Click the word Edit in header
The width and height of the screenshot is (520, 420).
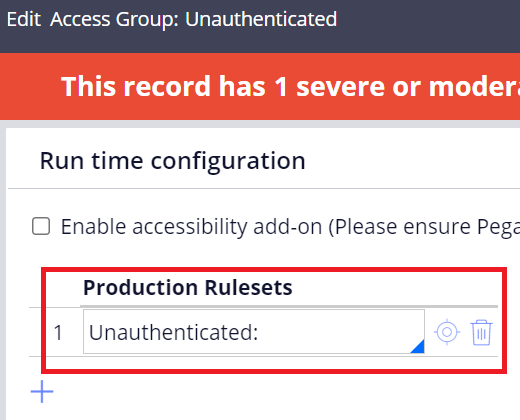tap(24, 19)
